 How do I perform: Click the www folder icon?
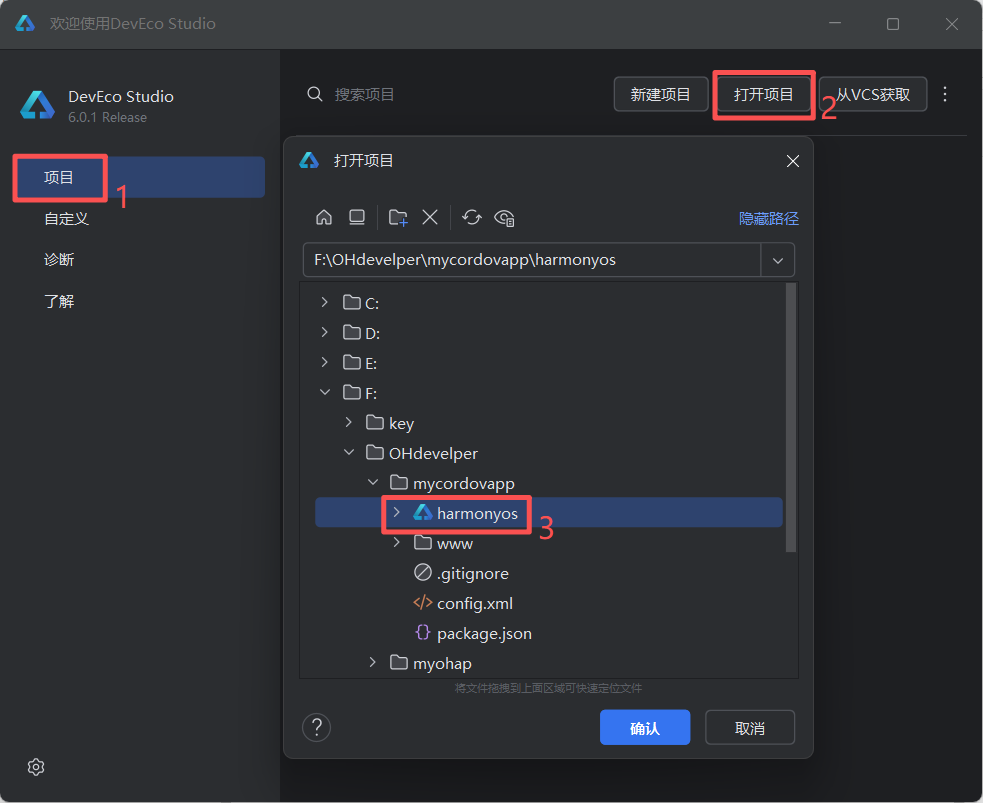click(x=423, y=542)
